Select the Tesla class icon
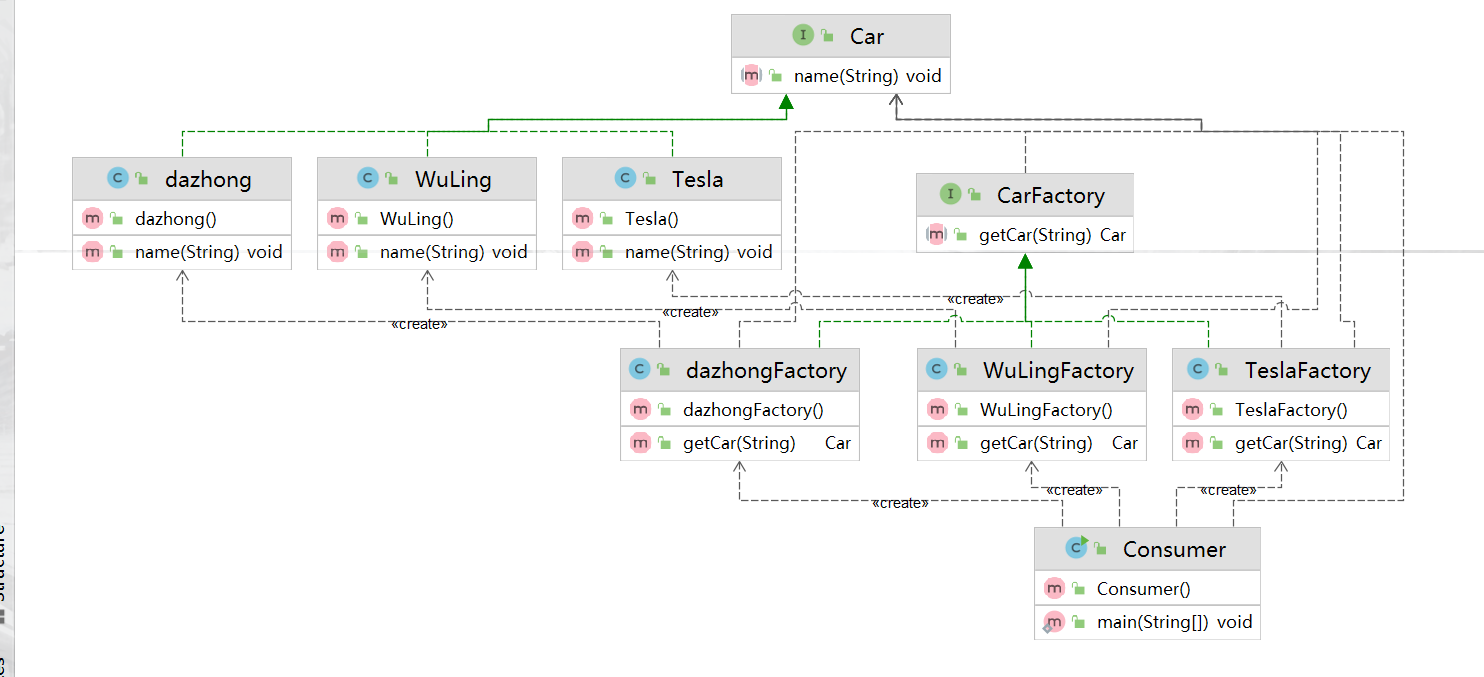The height and width of the screenshot is (677, 1484). [624, 178]
